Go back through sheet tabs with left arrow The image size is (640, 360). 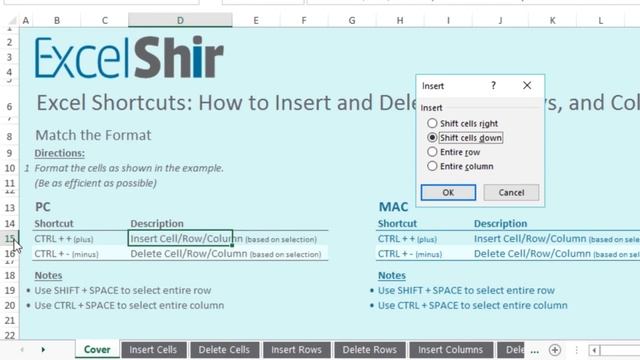(22, 350)
